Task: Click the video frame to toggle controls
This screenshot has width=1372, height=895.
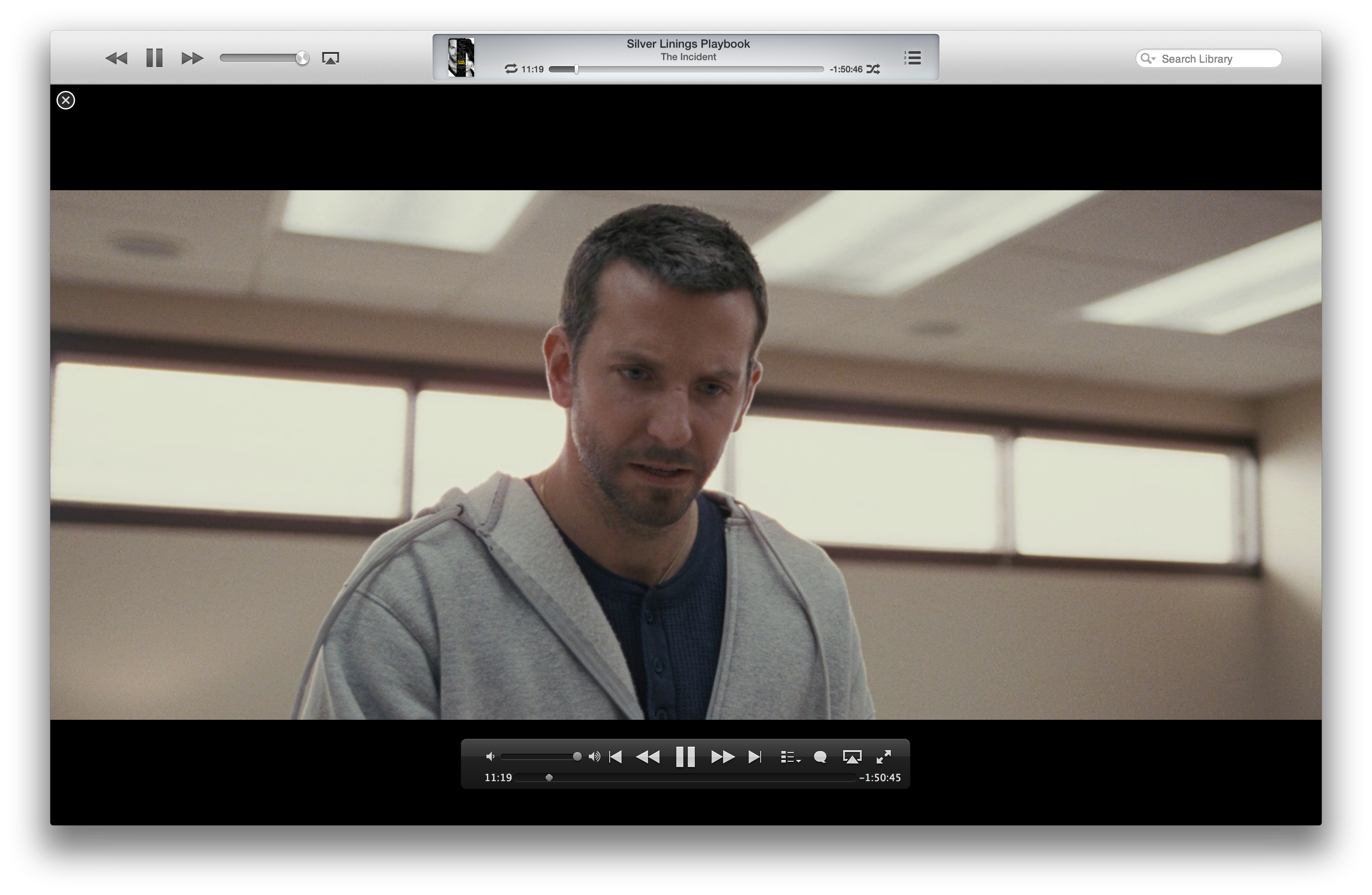Action: [686, 455]
